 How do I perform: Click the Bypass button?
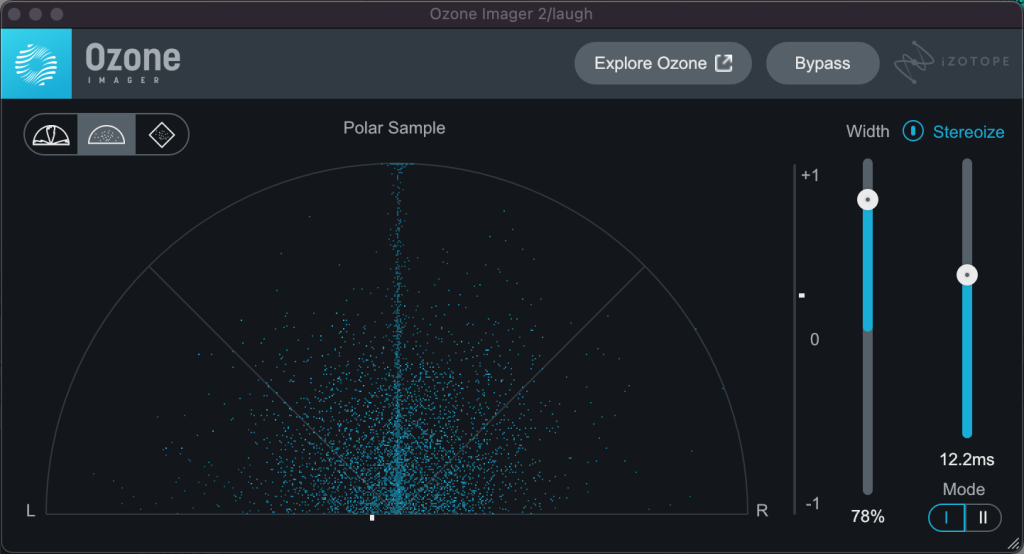tap(822, 63)
